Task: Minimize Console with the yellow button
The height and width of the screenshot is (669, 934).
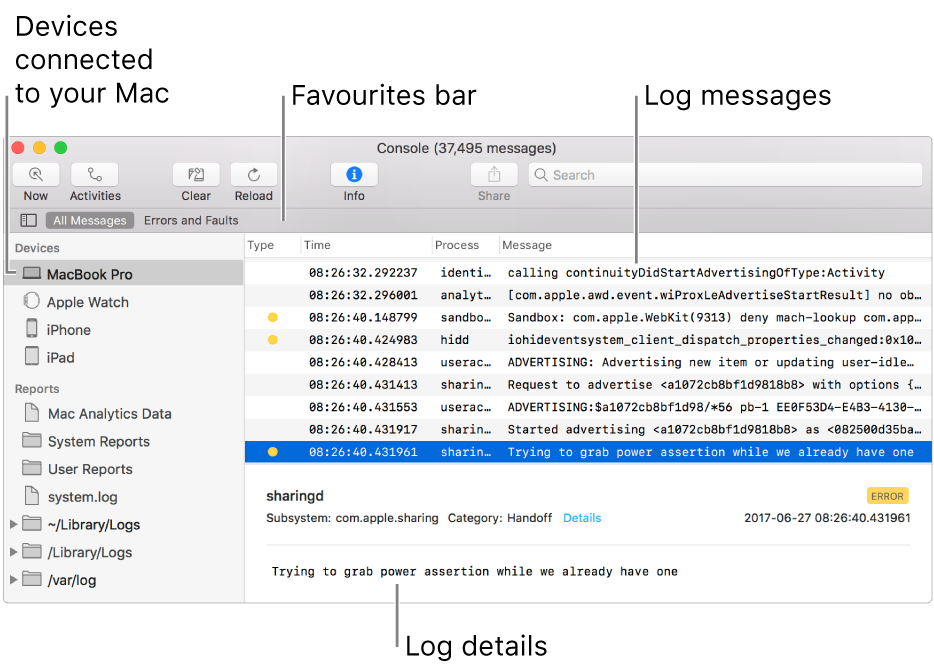Action: coord(39,148)
